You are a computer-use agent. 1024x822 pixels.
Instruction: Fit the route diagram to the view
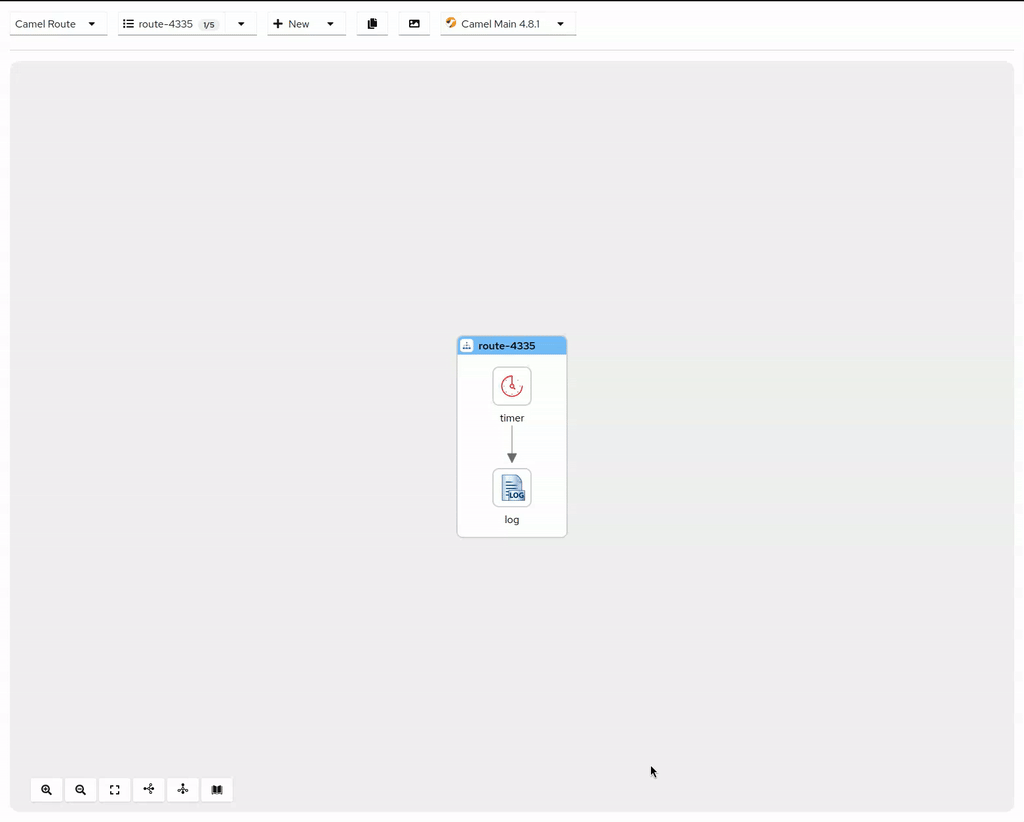tap(114, 790)
